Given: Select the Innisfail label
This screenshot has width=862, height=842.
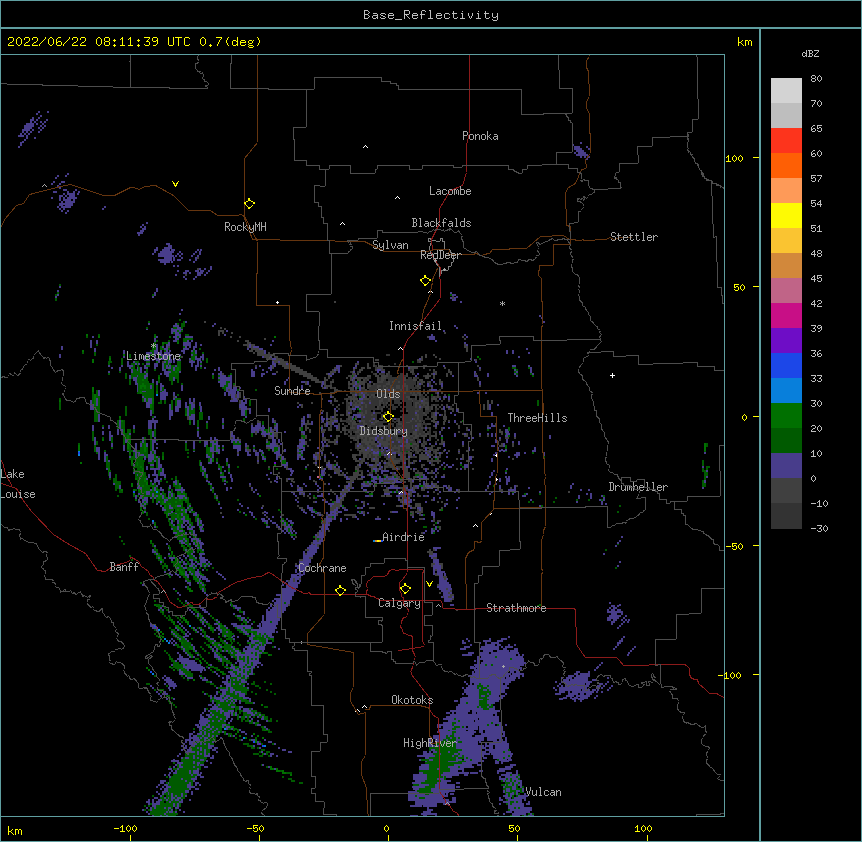Looking at the screenshot, I should (415, 326).
